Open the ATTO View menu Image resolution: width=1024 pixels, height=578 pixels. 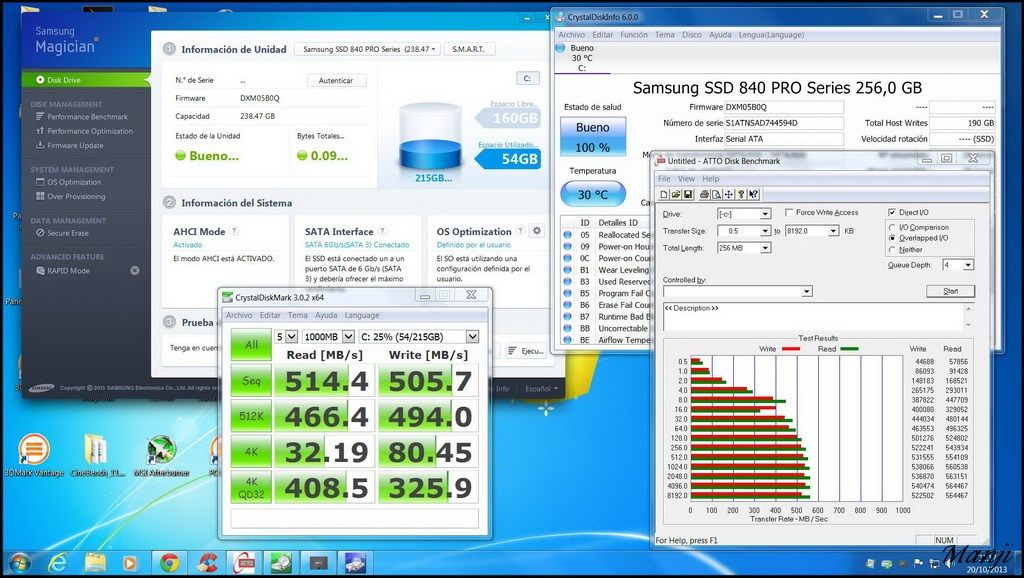(686, 178)
